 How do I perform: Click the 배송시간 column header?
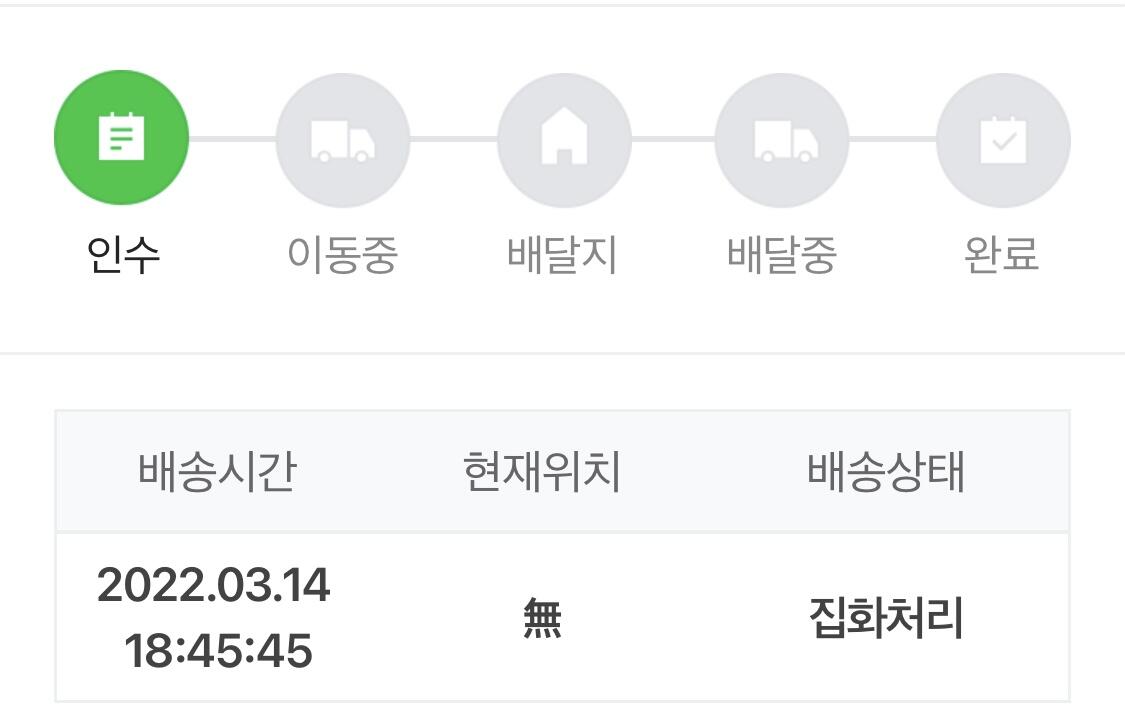217,472
